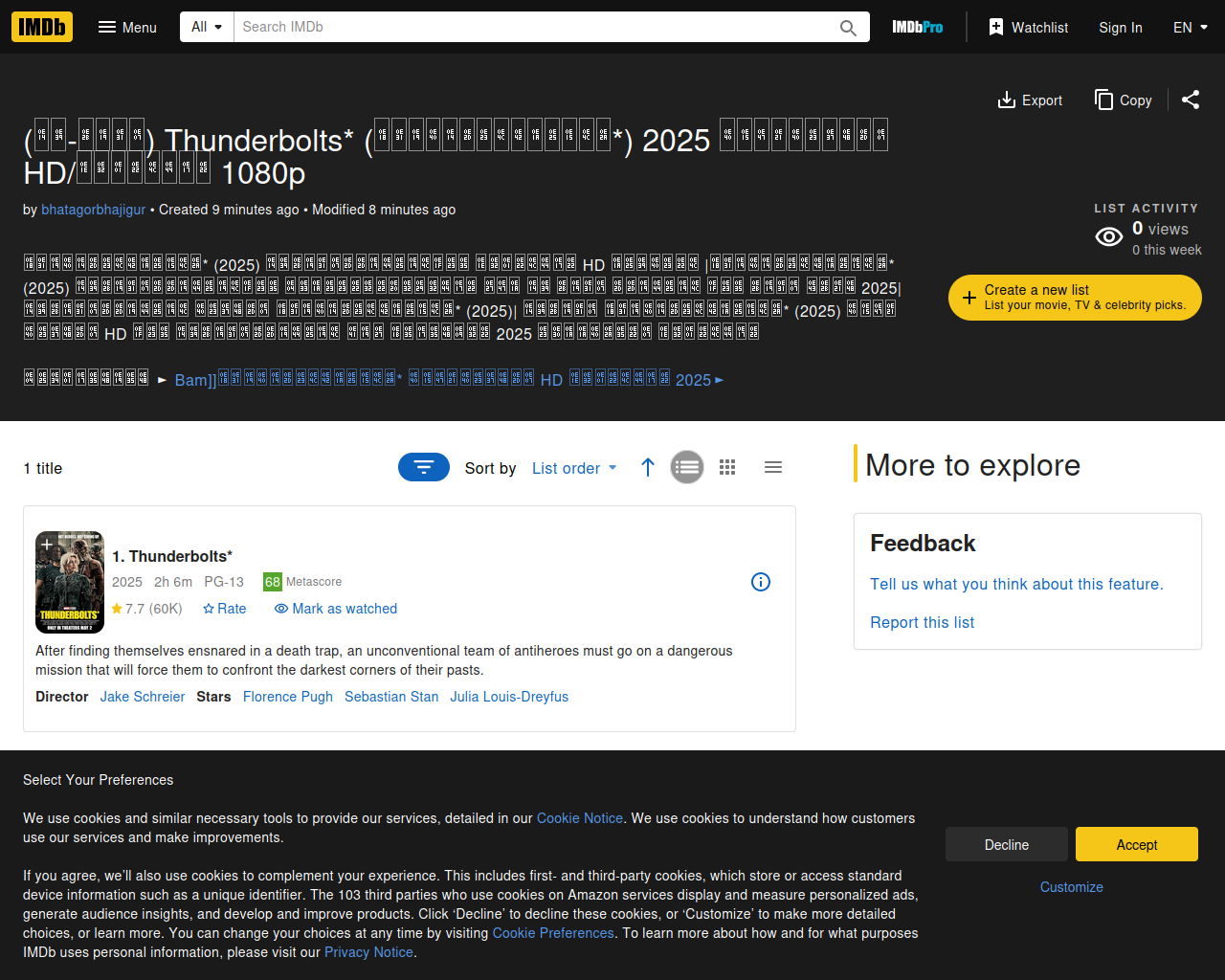Focus the Search IMDb field
Screen dimensions: 1225x980
534,27
